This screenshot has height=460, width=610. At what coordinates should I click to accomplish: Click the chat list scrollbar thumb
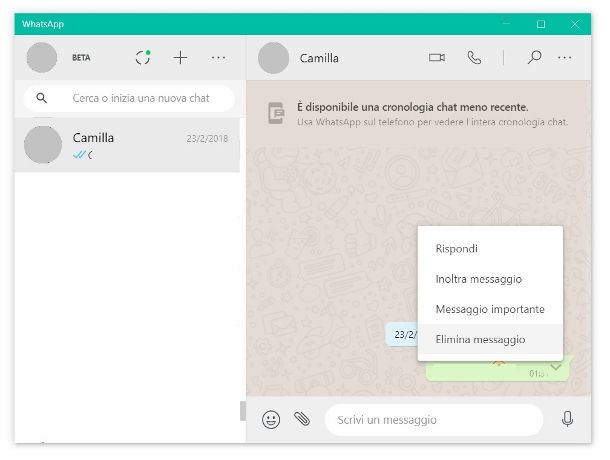(x=243, y=411)
